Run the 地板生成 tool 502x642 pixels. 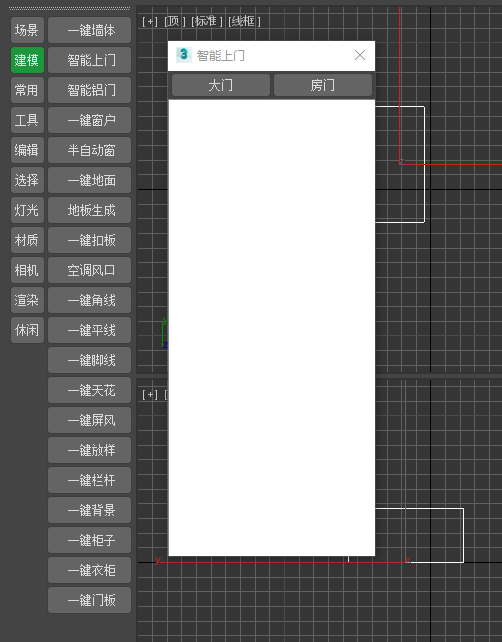tap(89, 210)
